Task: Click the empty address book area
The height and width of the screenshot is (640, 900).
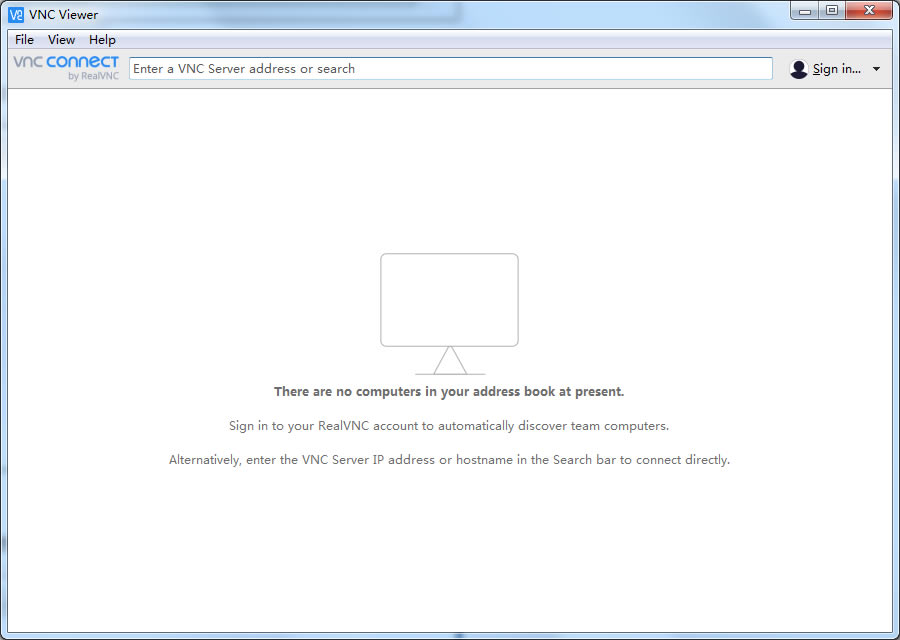Action: tap(449, 550)
